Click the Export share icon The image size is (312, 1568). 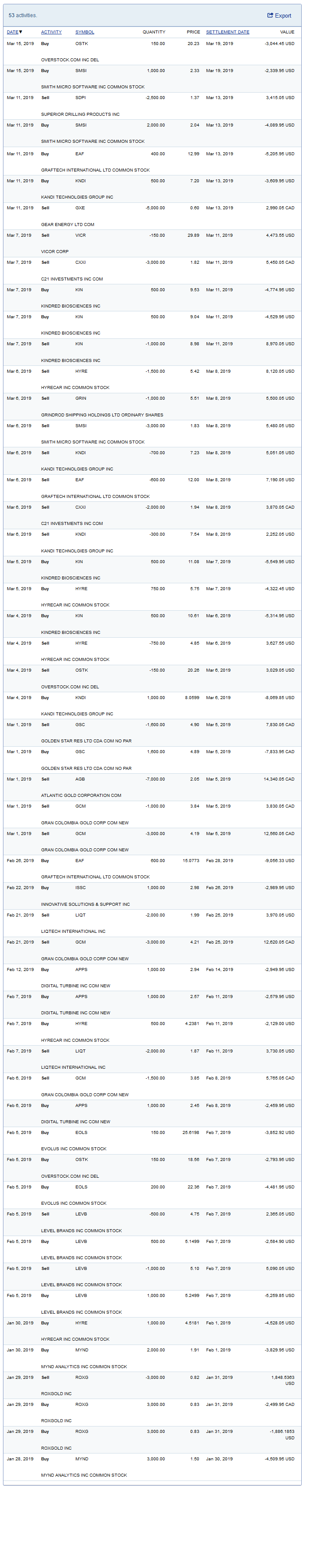[270, 15]
